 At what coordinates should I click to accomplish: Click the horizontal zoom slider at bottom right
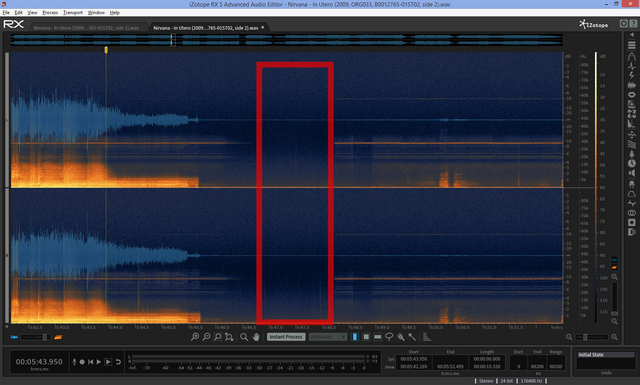(x=591, y=337)
